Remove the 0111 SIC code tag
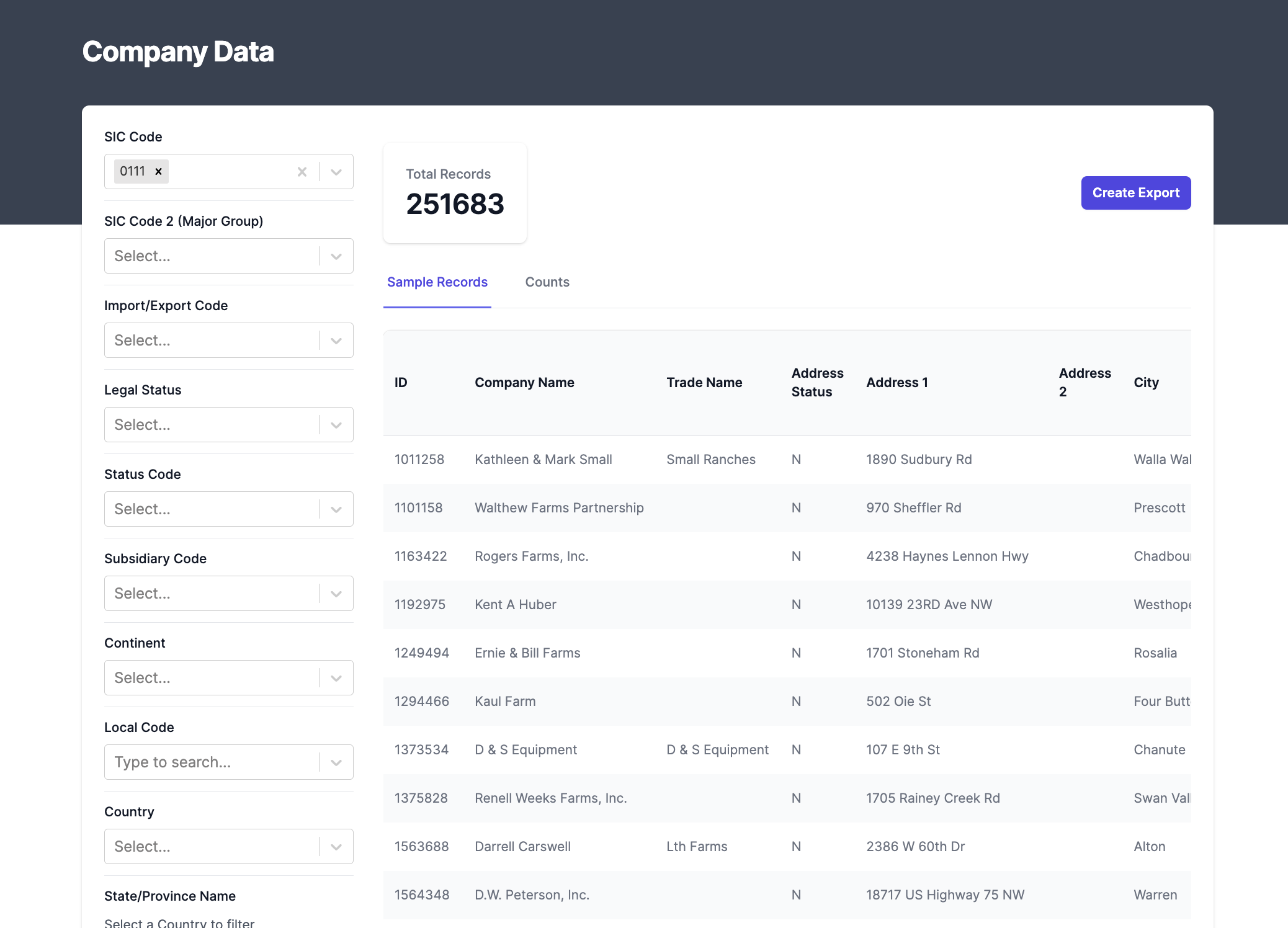Screen dimensions: 1288x928 (x=159, y=172)
